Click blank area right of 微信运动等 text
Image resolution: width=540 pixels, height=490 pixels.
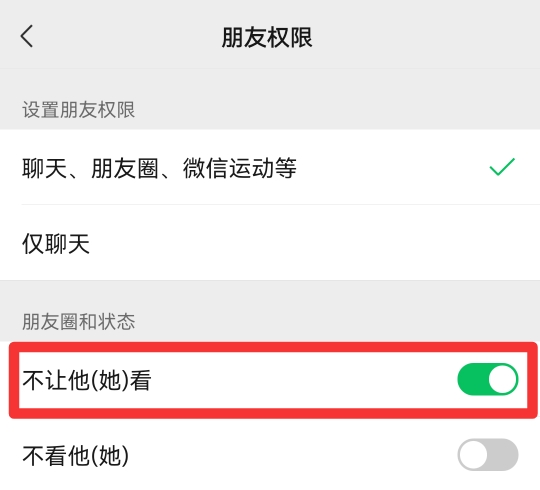point(389,167)
